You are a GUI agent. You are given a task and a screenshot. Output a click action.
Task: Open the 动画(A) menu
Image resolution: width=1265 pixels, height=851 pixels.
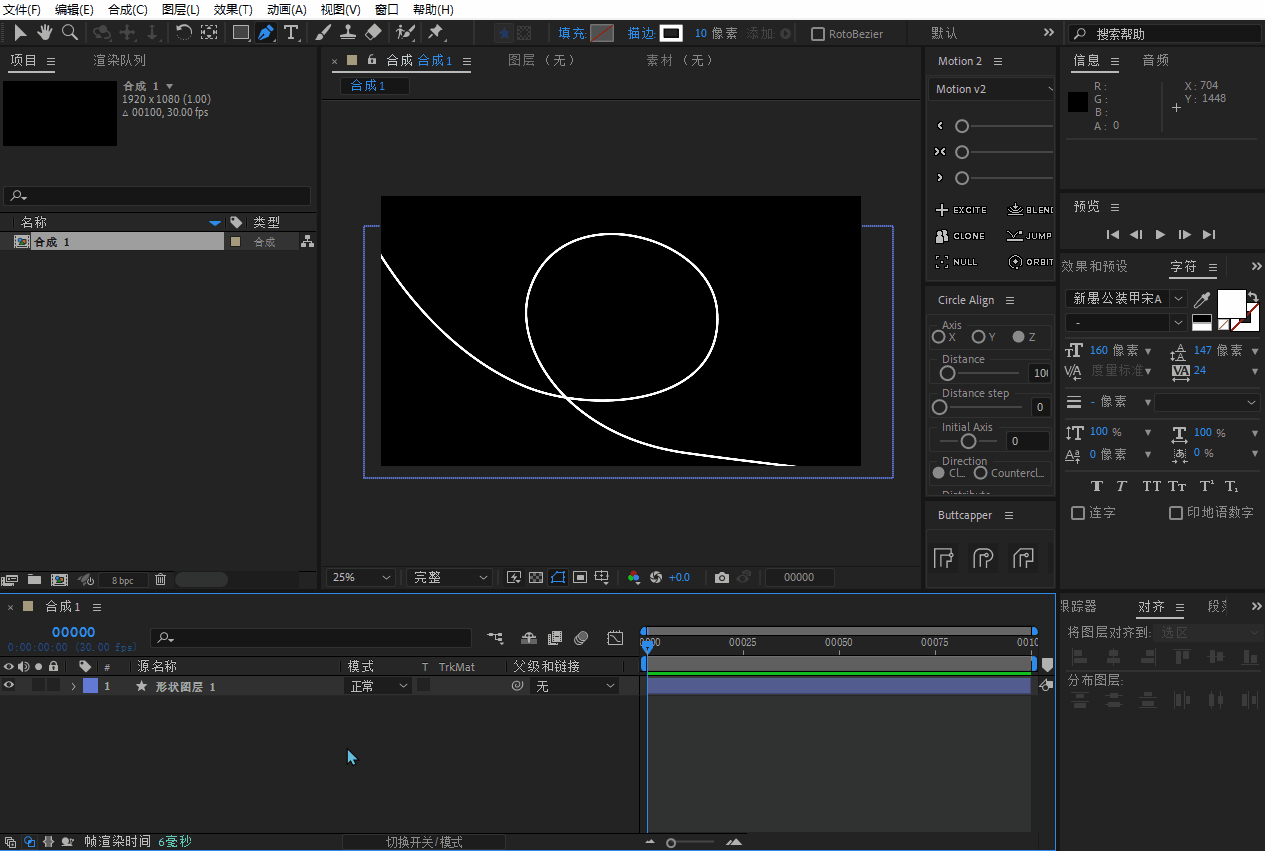point(286,10)
